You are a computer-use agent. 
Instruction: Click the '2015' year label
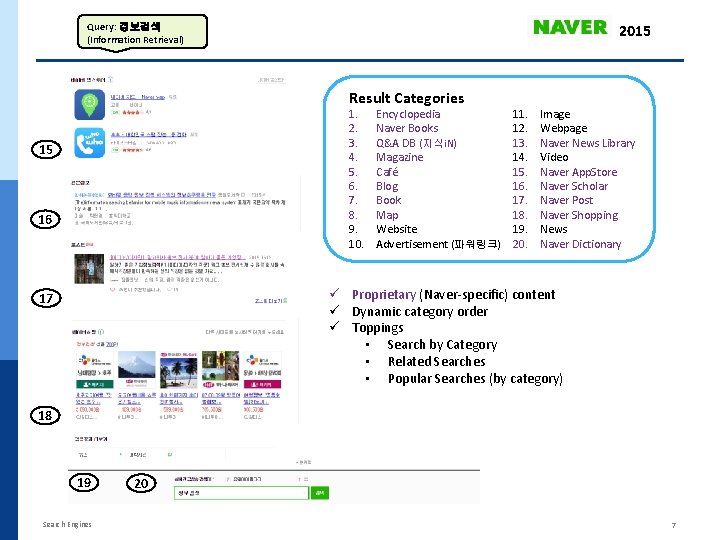(635, 31)
